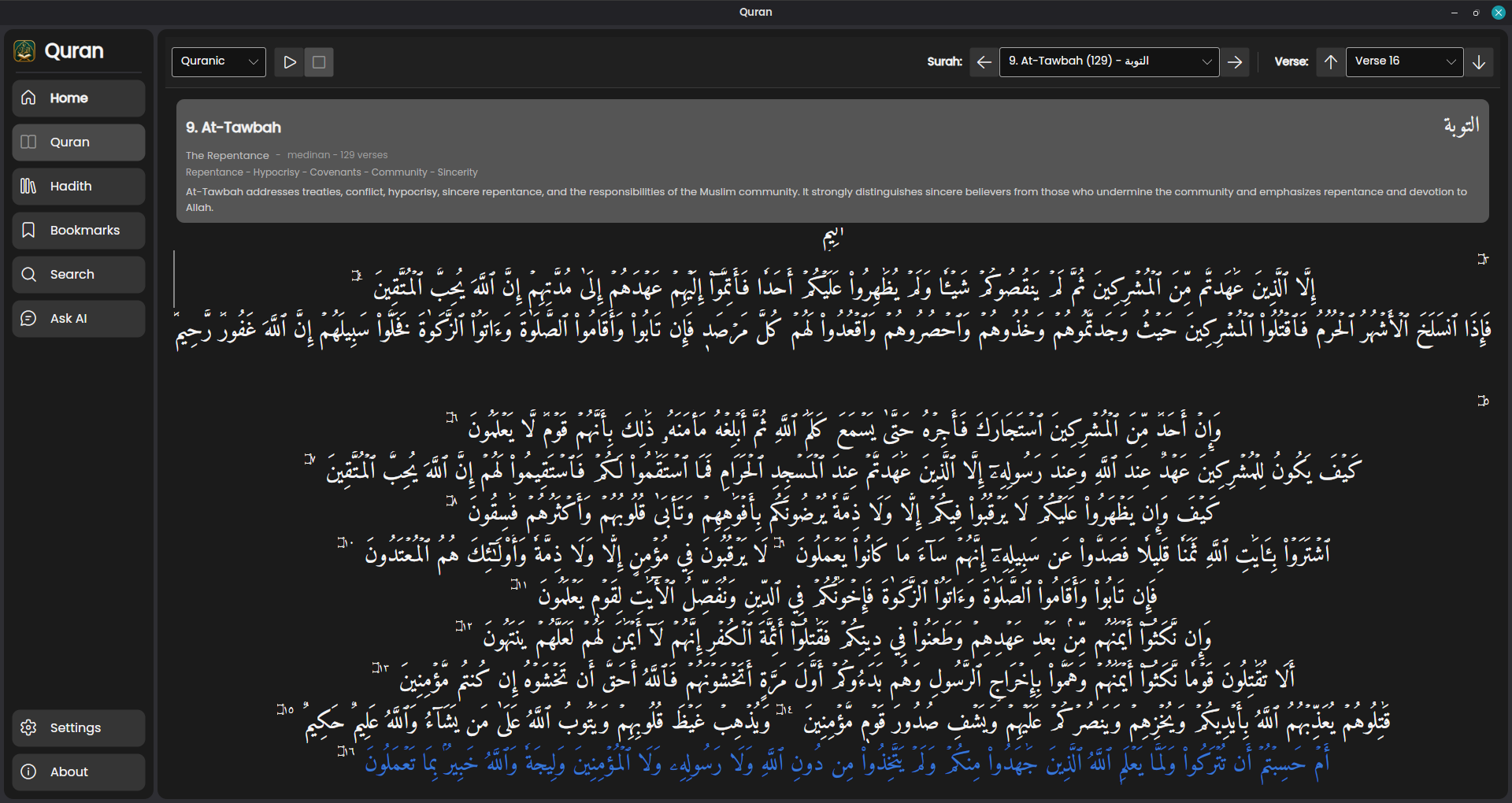1512x803 pixels.
Task: Click the Home house icon
Action: pos(28,98)
